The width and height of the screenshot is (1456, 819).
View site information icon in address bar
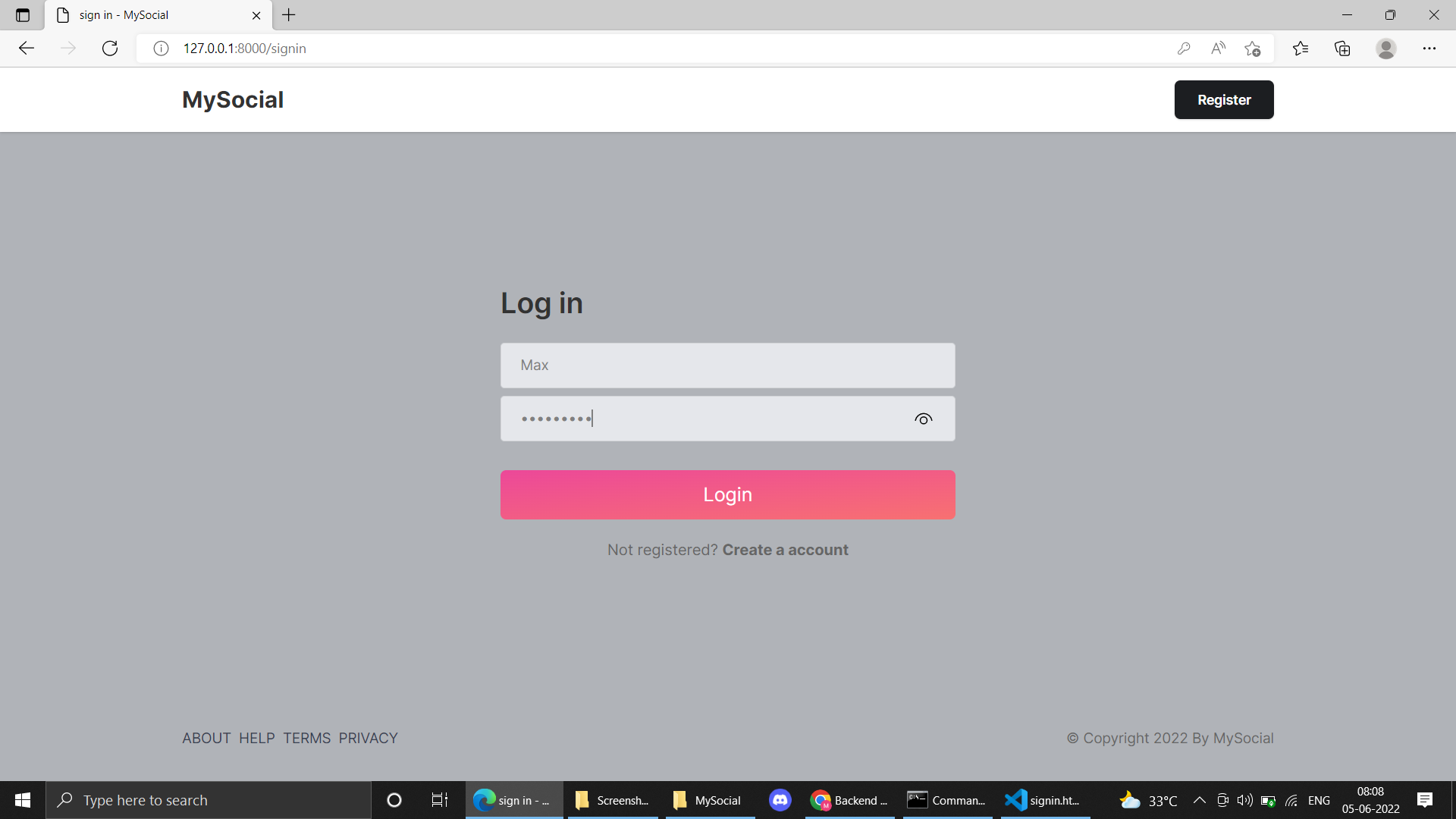[x=161, y=49]
